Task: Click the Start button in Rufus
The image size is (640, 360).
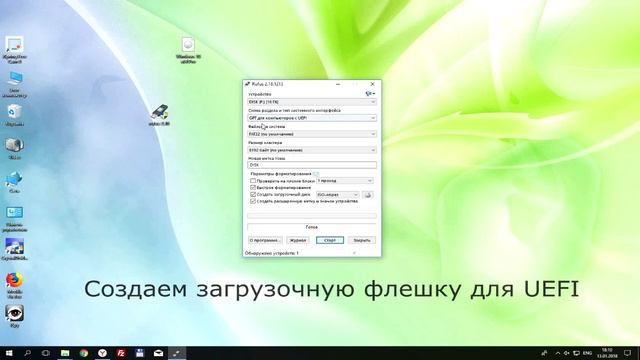Action: coord(330,240)
